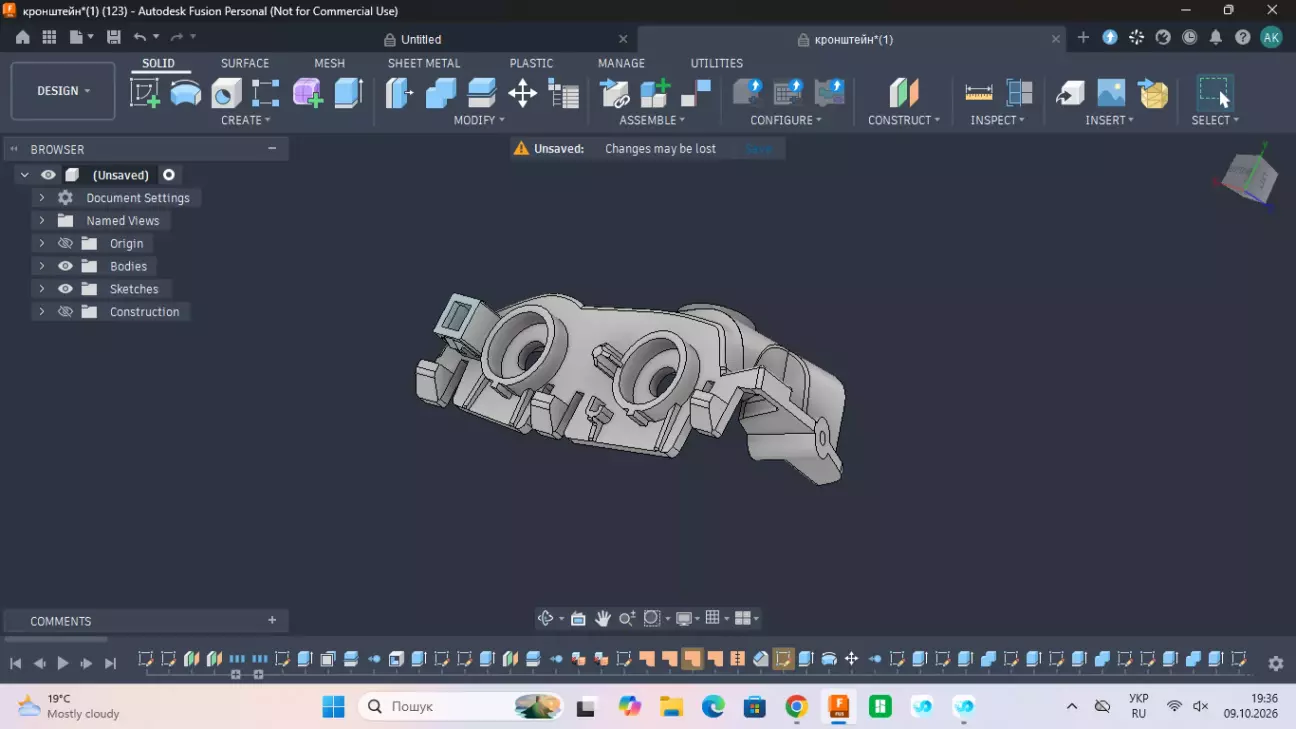Add a comment with the plus button

tap(272, 621)
